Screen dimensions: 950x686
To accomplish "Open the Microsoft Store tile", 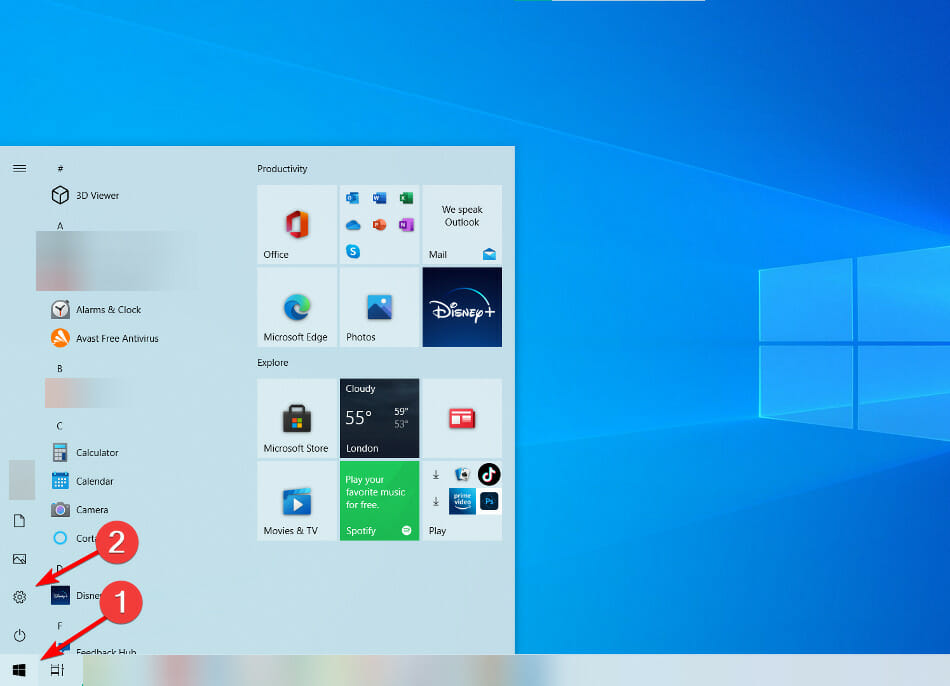I will tap(297, 418).
